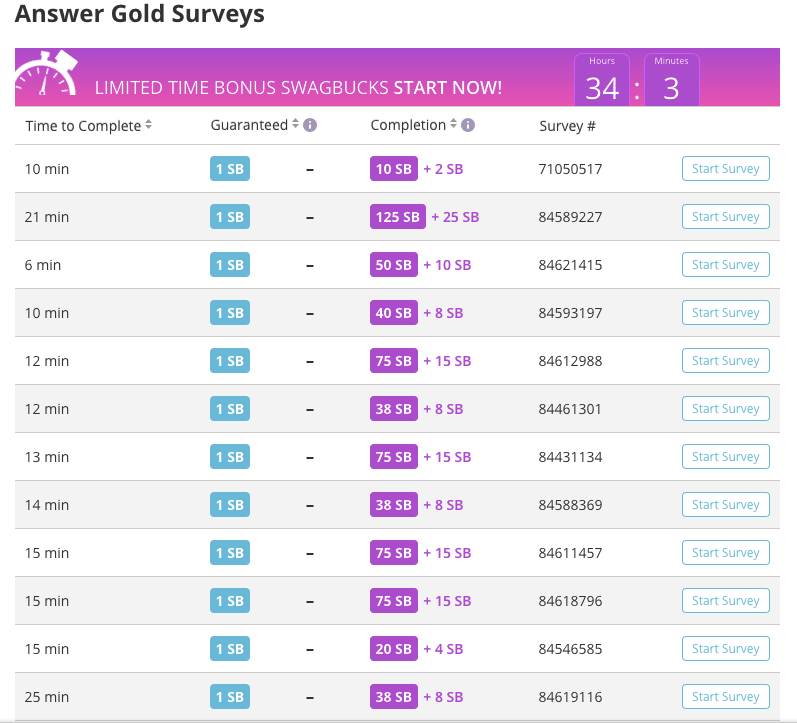Click the Completion header label

pos(408,125)
